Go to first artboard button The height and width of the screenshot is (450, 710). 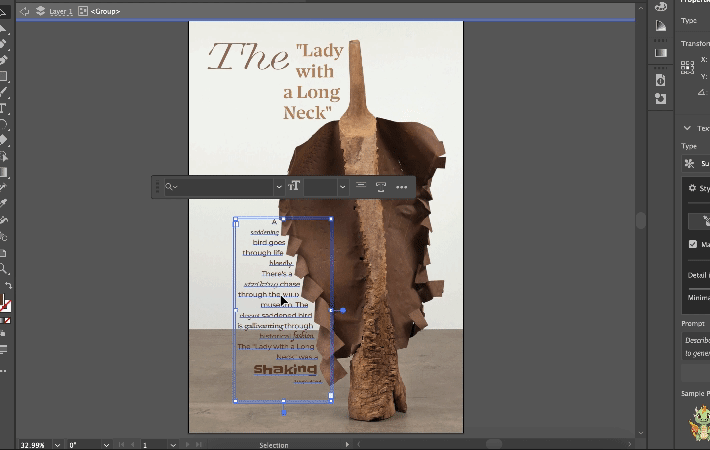[x=121, y=445]
